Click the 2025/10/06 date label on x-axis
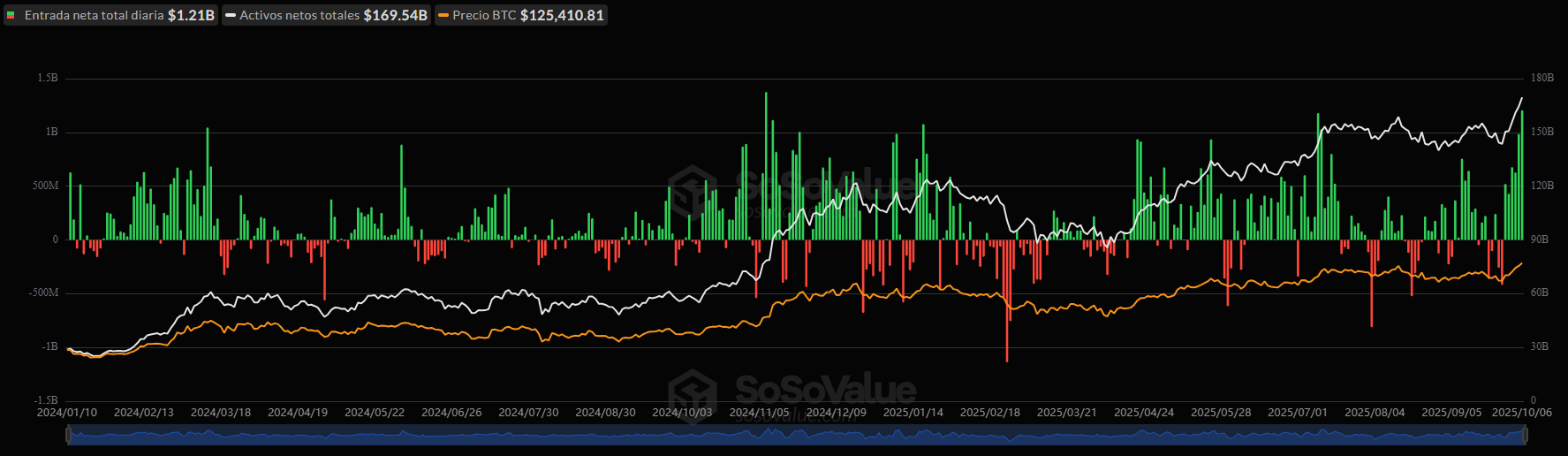1568x456 pixels. click(x=1521, y=413)
